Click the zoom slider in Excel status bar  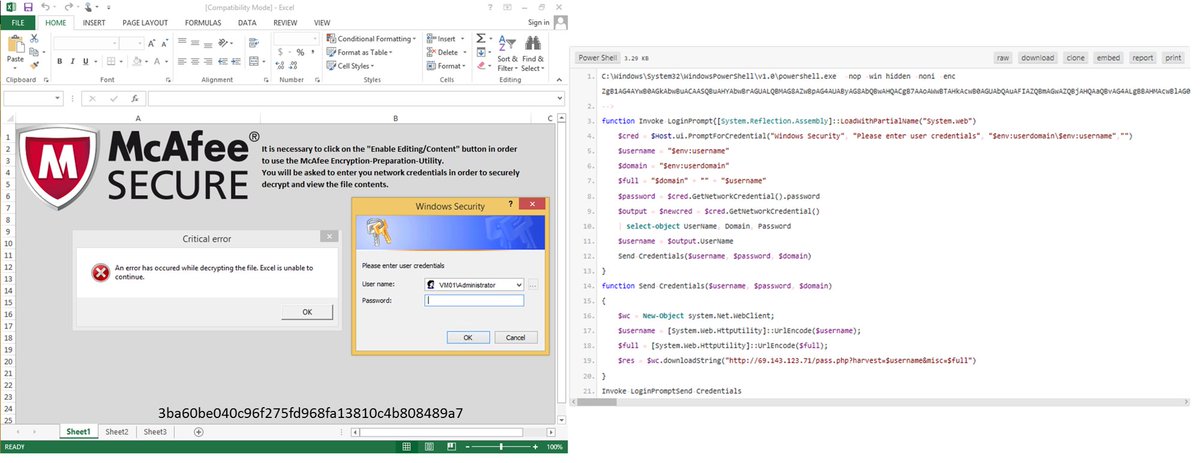pos(501,447)
